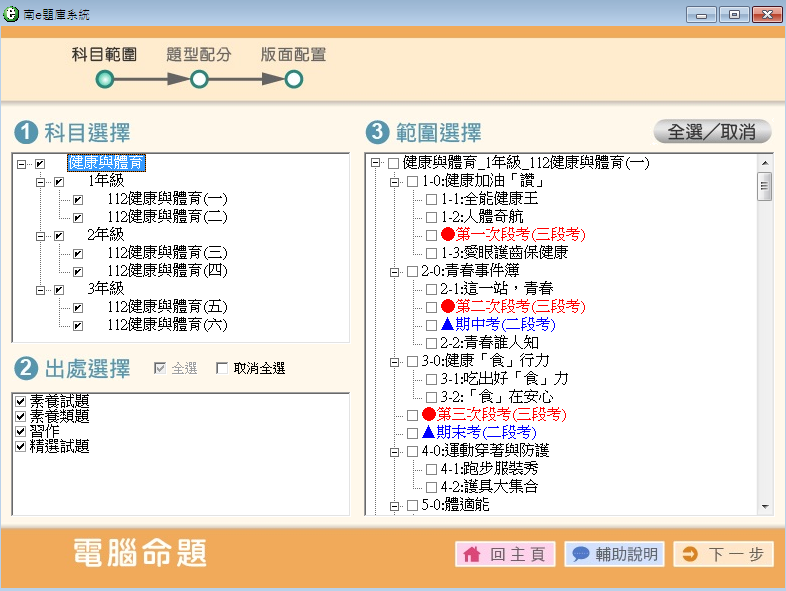786x591 pixels.
Task: Click the 精選試題 source item
Action: (x=59, y=446)
